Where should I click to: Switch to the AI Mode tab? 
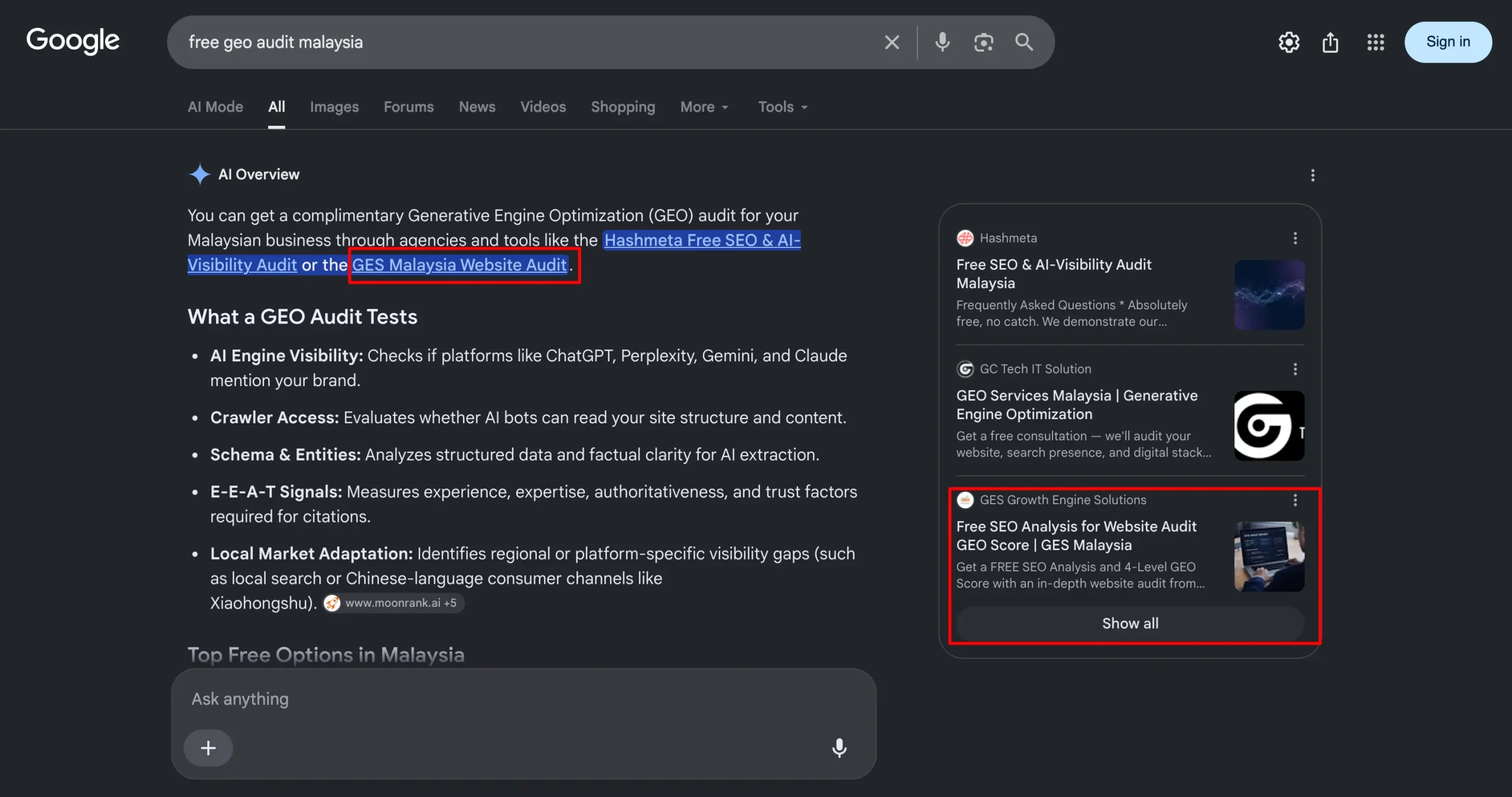(216, 107)
